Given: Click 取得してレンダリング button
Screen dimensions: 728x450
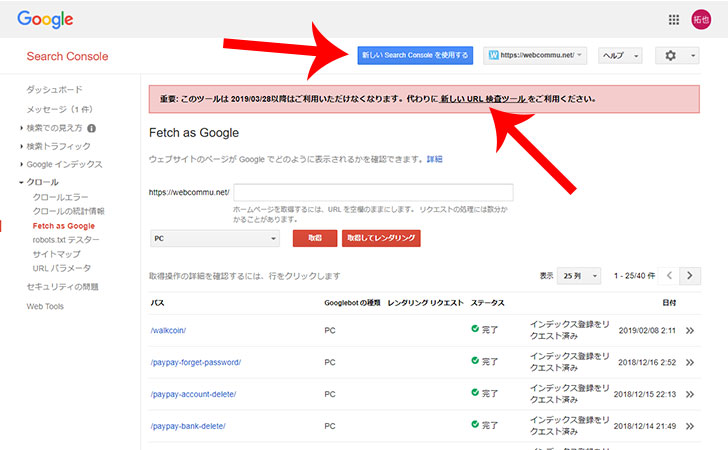Looking at the screenshot, I should point(381,238).
